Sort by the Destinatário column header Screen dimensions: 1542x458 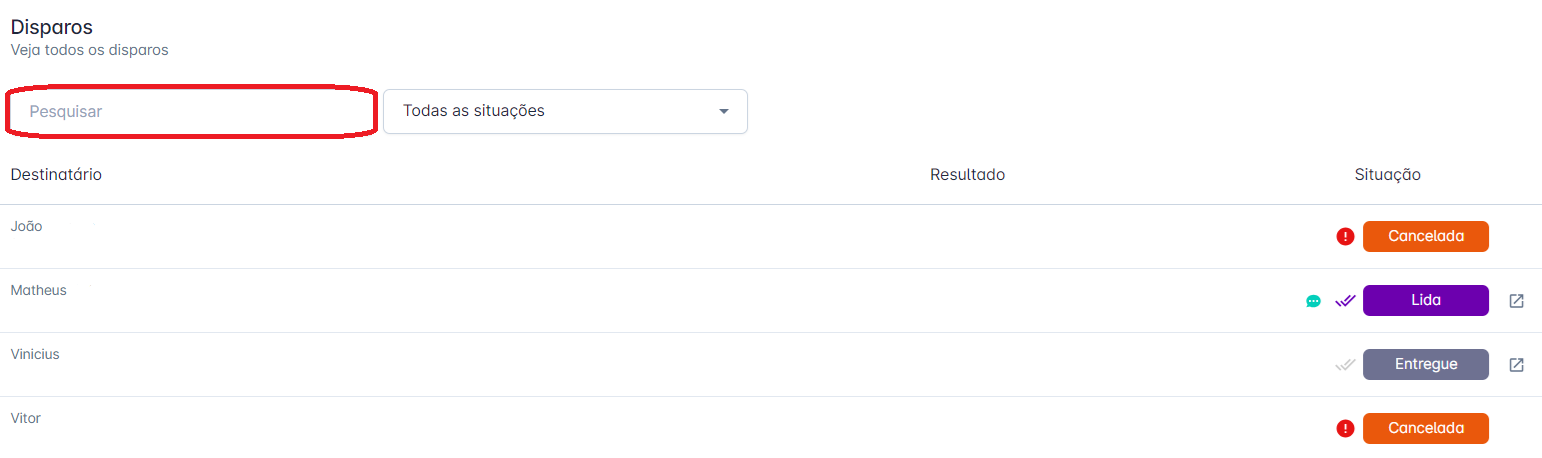56,175
